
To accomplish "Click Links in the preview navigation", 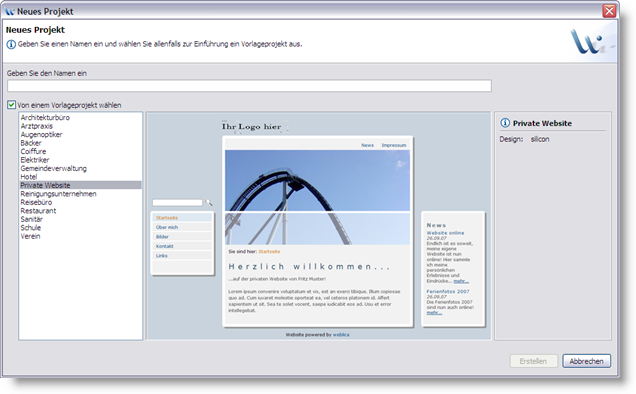I will click(x=161, y=256).
